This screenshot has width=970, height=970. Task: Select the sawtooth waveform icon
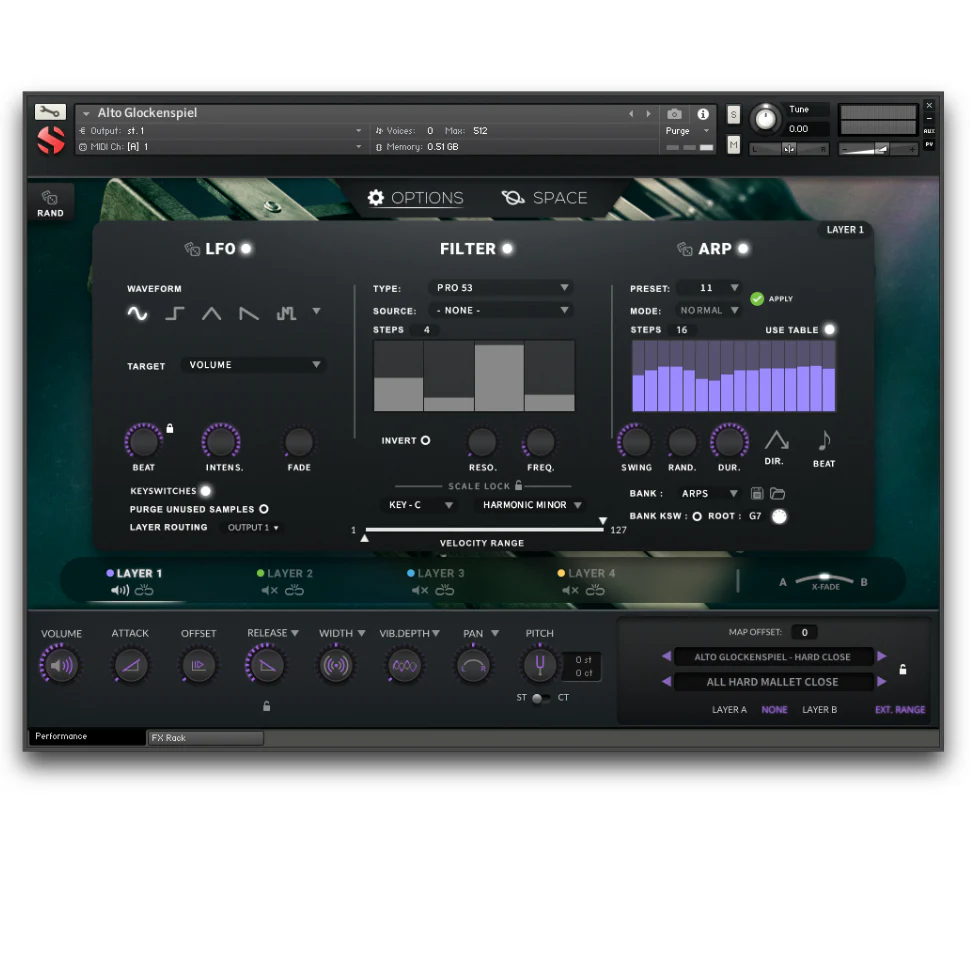click(249, 314)
